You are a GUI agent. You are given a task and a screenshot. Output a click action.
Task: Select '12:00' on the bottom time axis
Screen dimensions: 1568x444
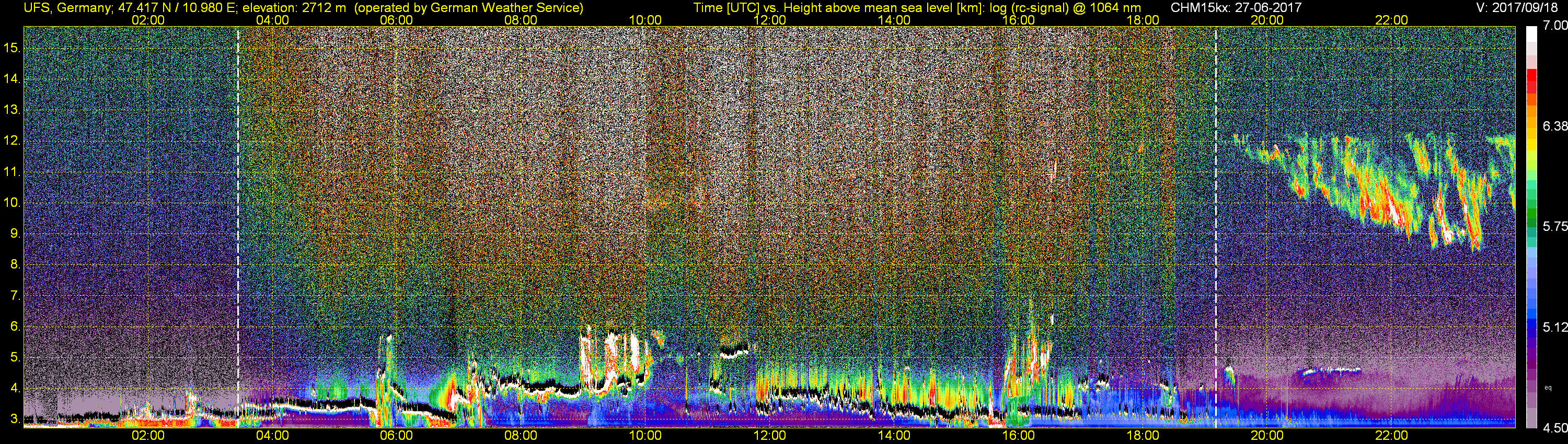(769, 436)
